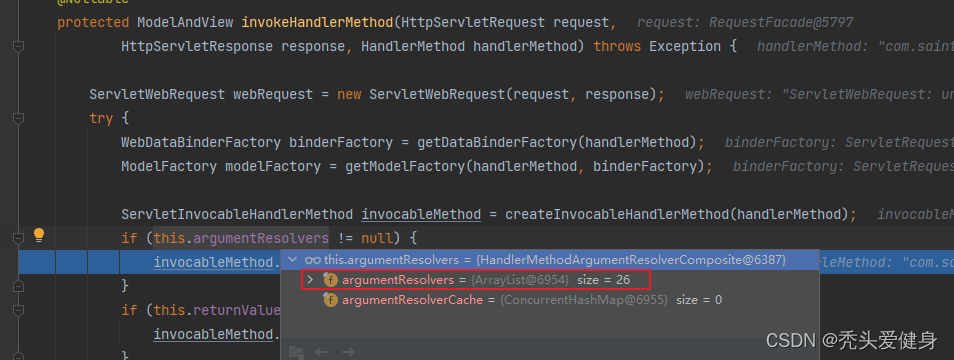Image resolution: width=954 pixels, height=360 pixels.
Task: Click invocableMethod on the highlighted execution line
Action: [213, 262]
